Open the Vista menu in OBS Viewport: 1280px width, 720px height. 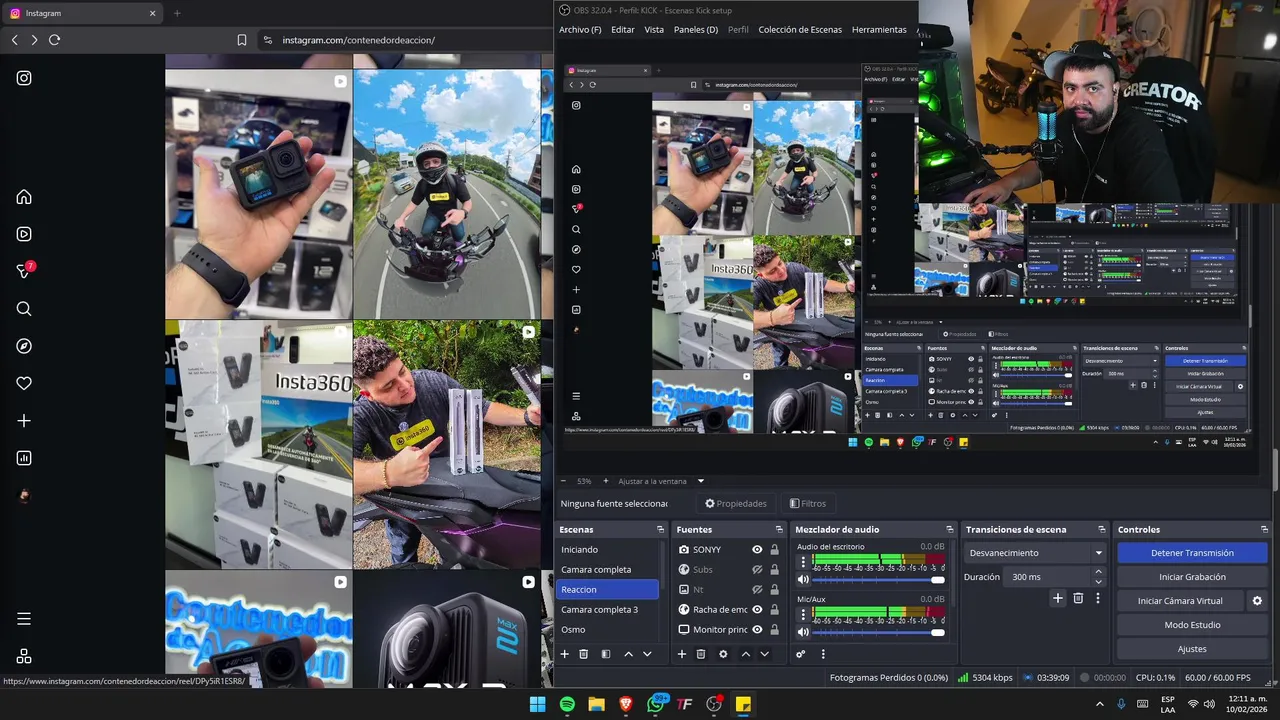pos(654,30)
